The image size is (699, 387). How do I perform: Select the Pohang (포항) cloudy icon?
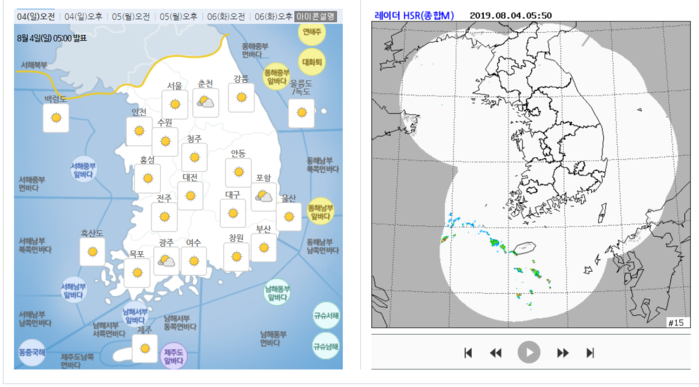(x=263, y=196)
